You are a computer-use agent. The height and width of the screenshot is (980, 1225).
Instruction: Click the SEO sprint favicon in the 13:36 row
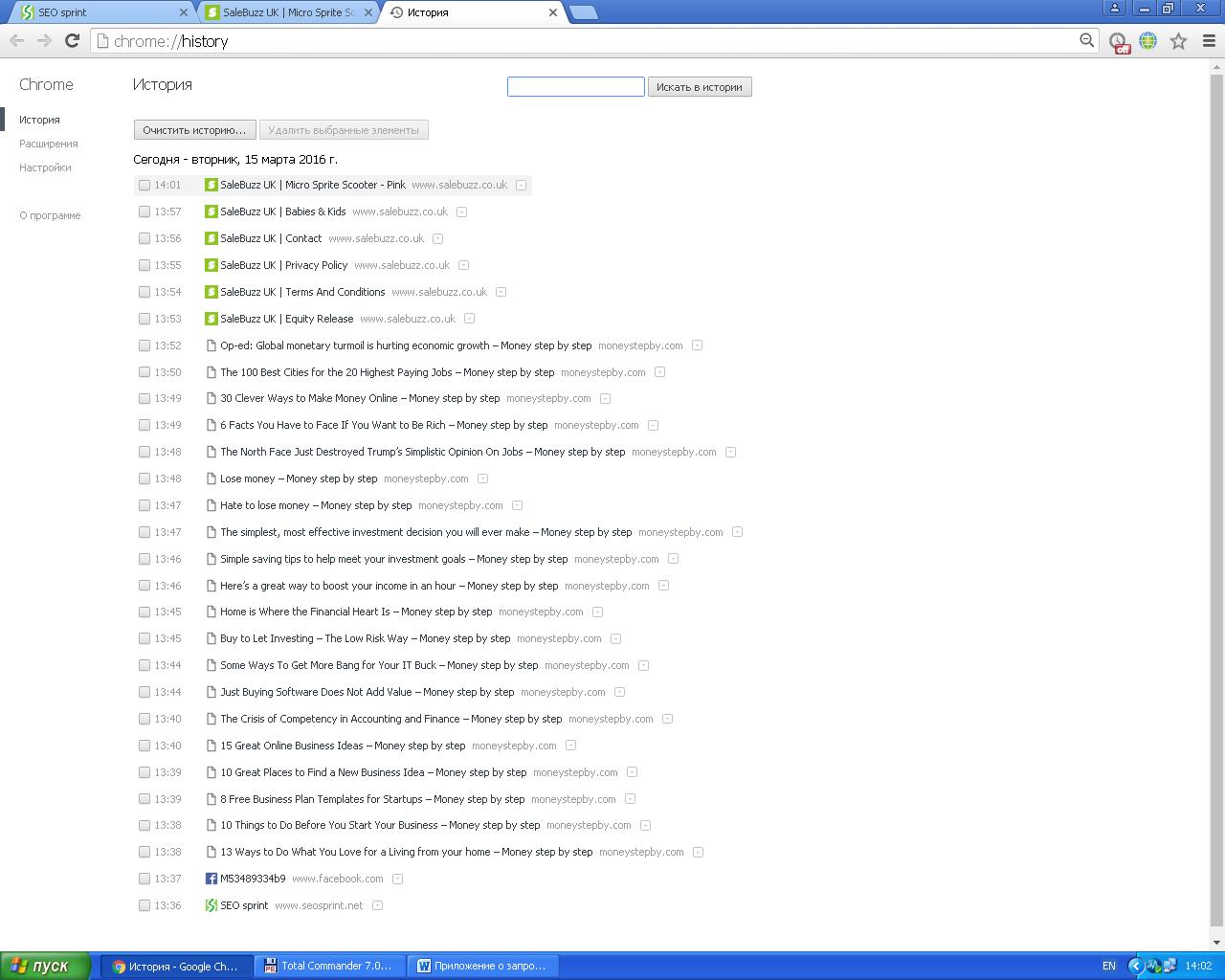(212, 905)
